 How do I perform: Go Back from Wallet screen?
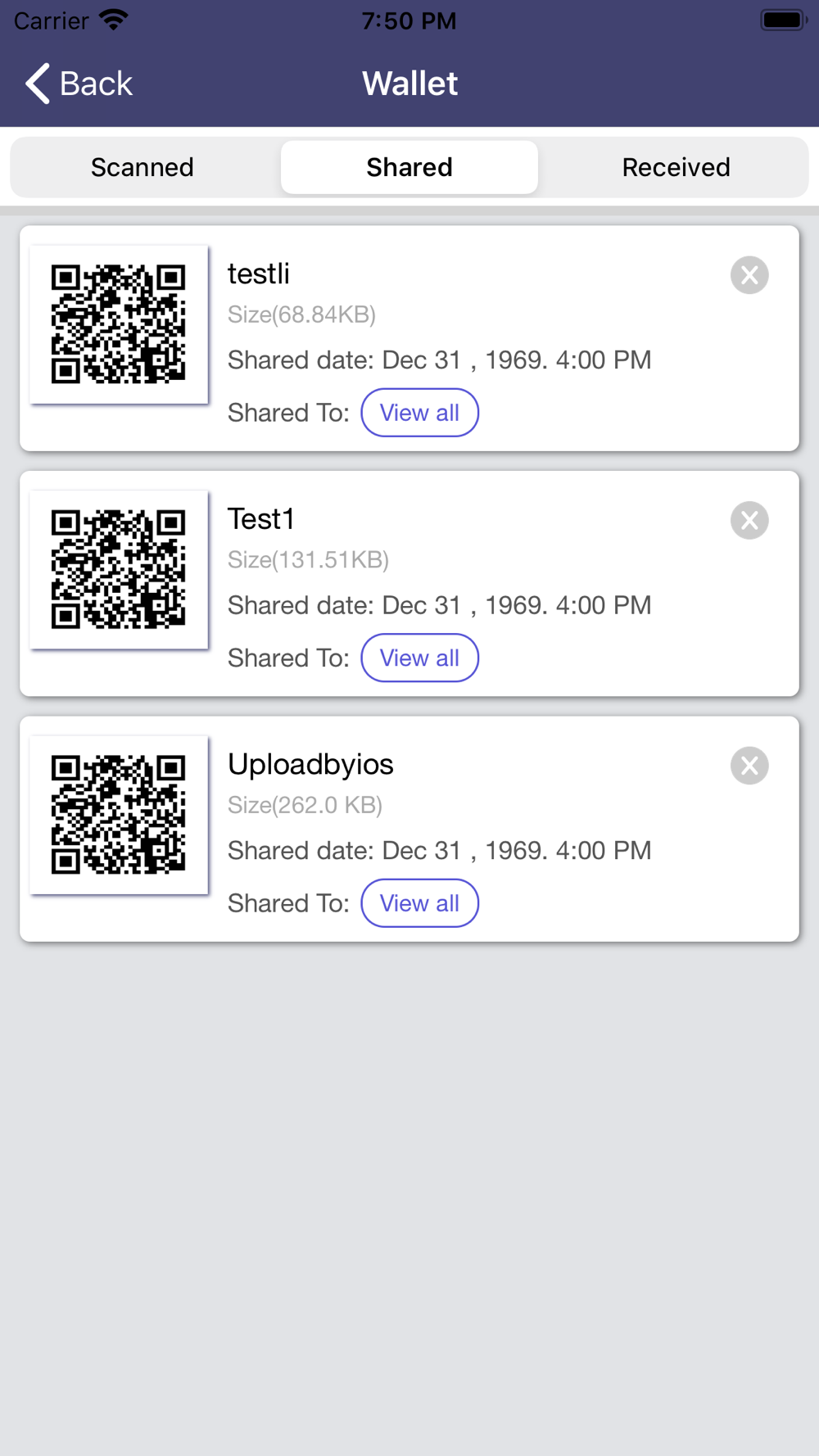point(79,84)
